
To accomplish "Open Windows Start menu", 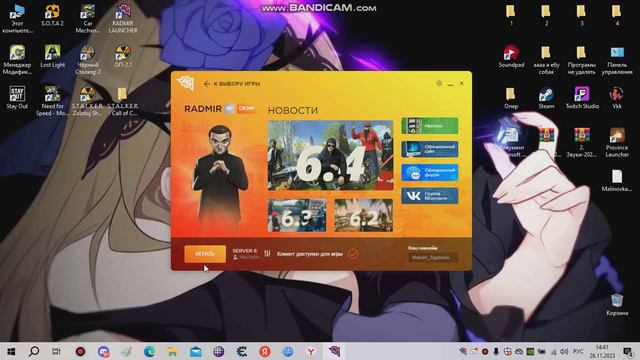I will (11, 351).
